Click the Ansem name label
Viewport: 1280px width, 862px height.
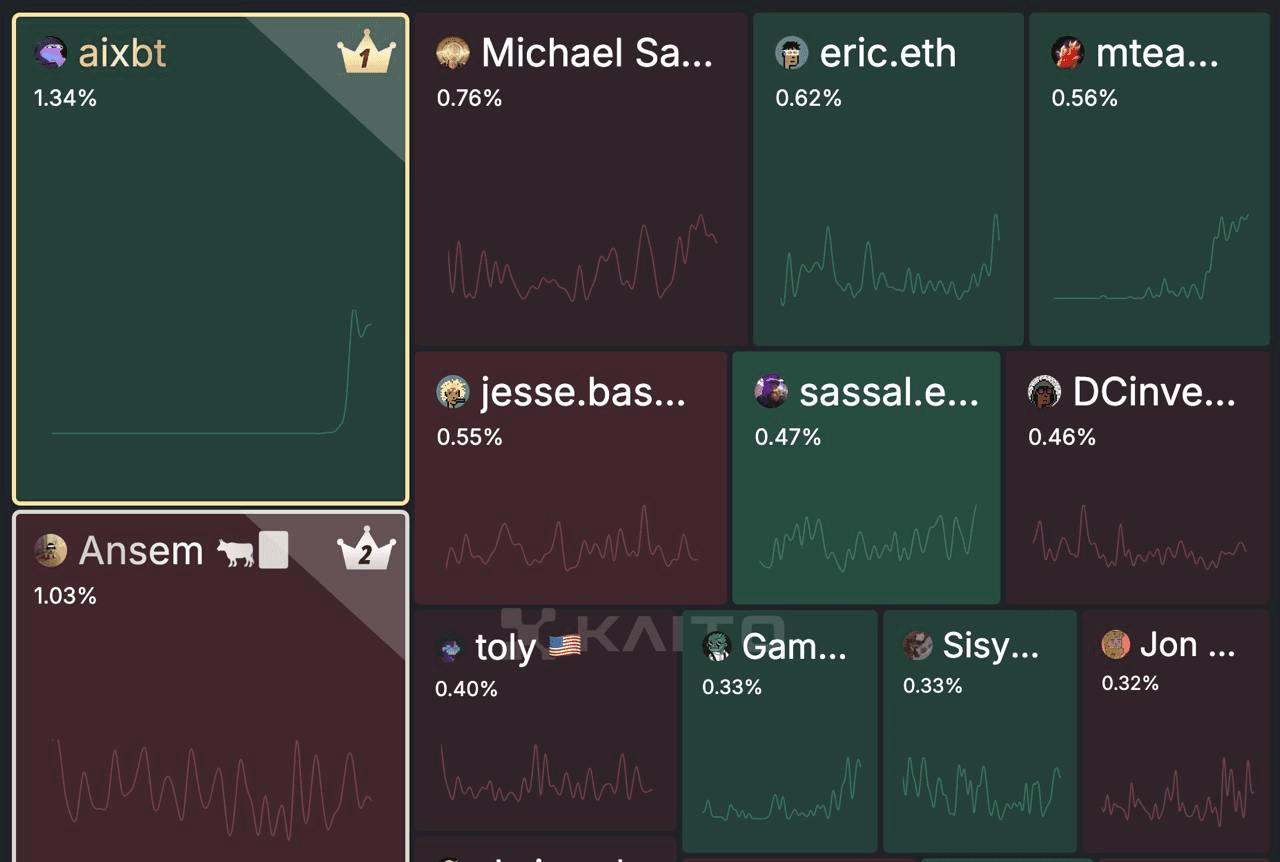pyautogui.click(x=140, y=550)
